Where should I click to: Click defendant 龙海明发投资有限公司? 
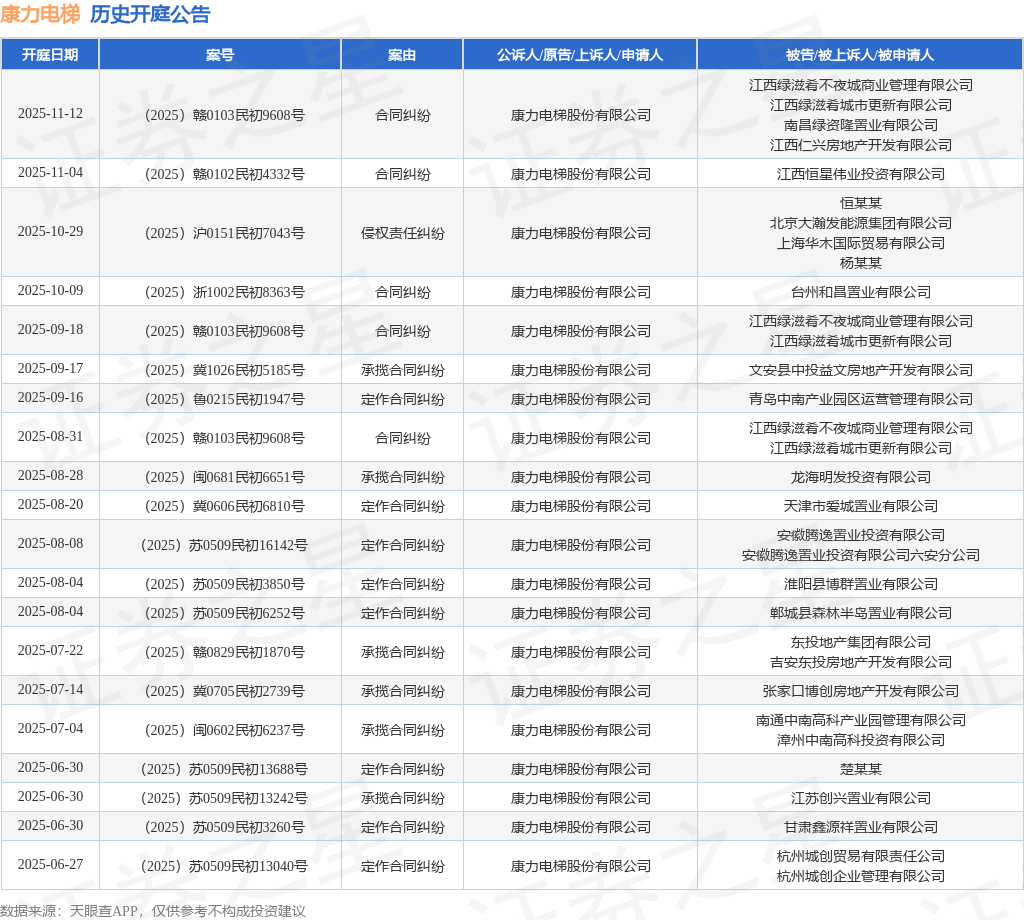tap(860, 477)
